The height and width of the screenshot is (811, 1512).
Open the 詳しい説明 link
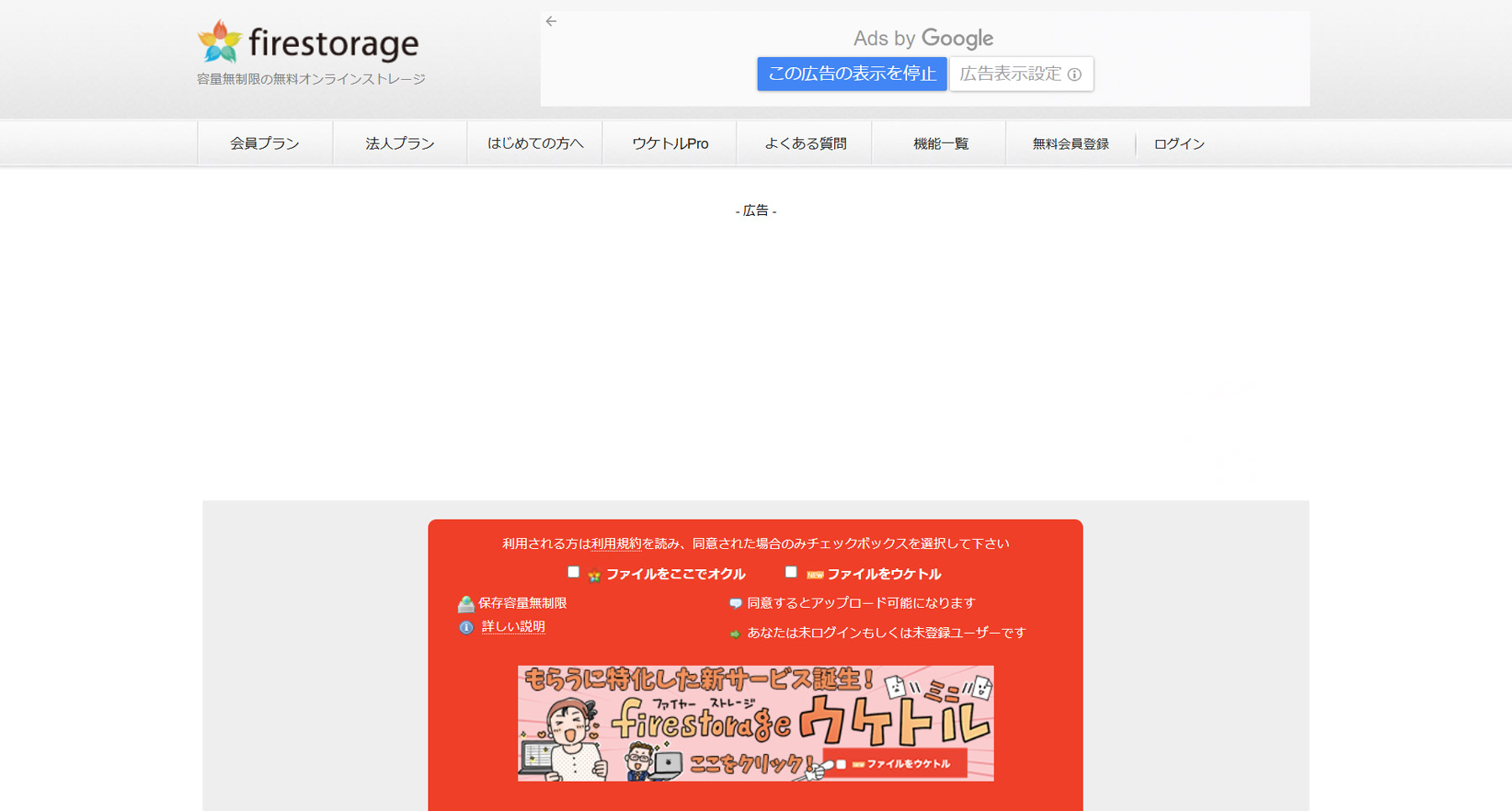click(x=513, y=627)
